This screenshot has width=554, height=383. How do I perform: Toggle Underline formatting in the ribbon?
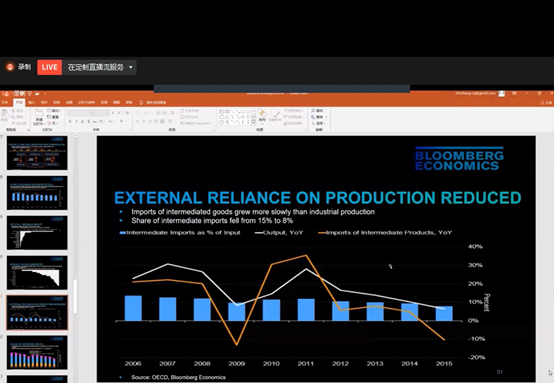pos(82,122)
